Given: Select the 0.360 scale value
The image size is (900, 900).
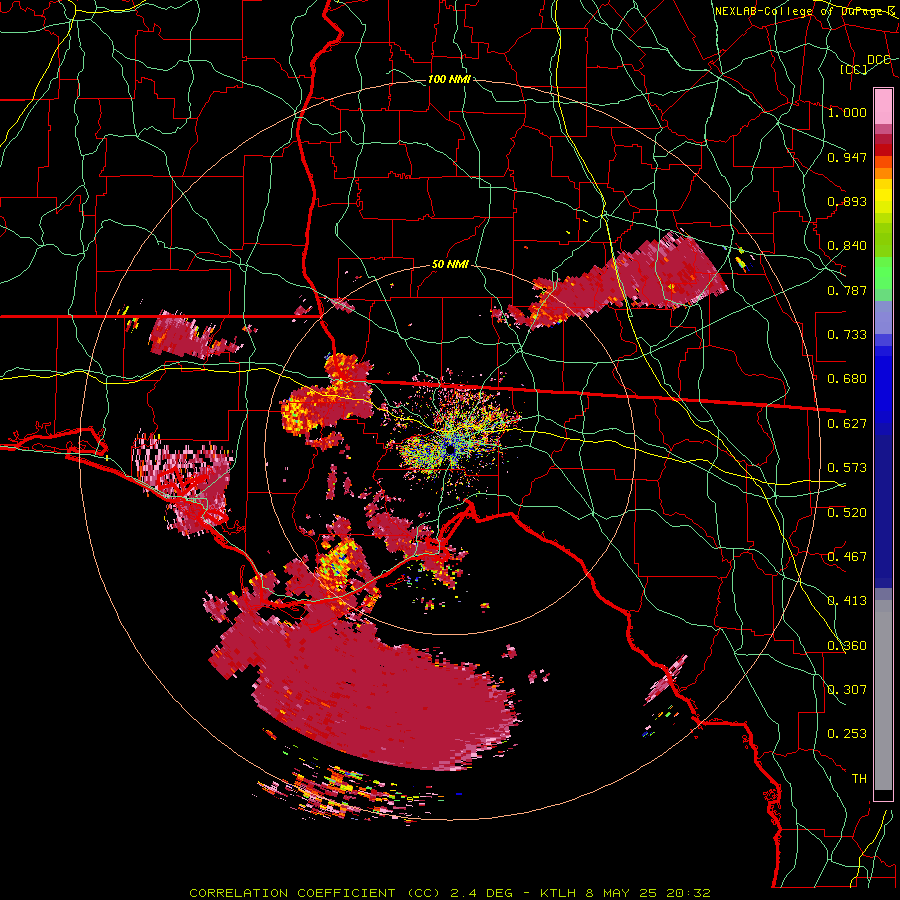Looking at the screenshot, I should tap(847, 646).
